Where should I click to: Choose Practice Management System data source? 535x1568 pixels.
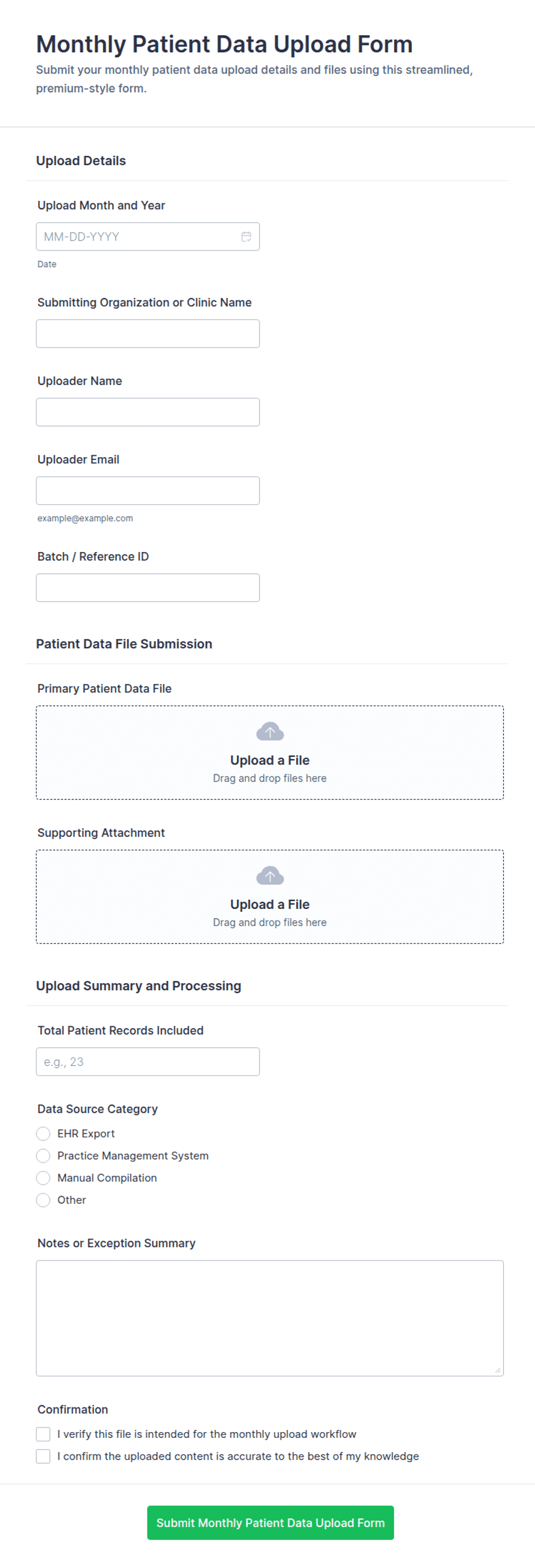point(43,1155)
